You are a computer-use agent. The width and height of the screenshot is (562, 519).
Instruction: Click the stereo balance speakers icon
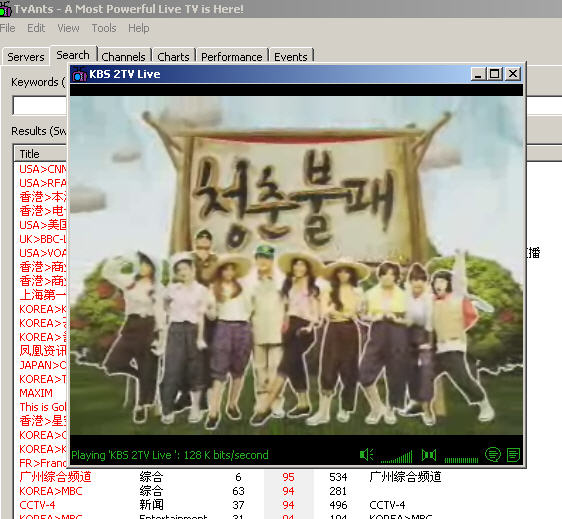tap(429, 455)
